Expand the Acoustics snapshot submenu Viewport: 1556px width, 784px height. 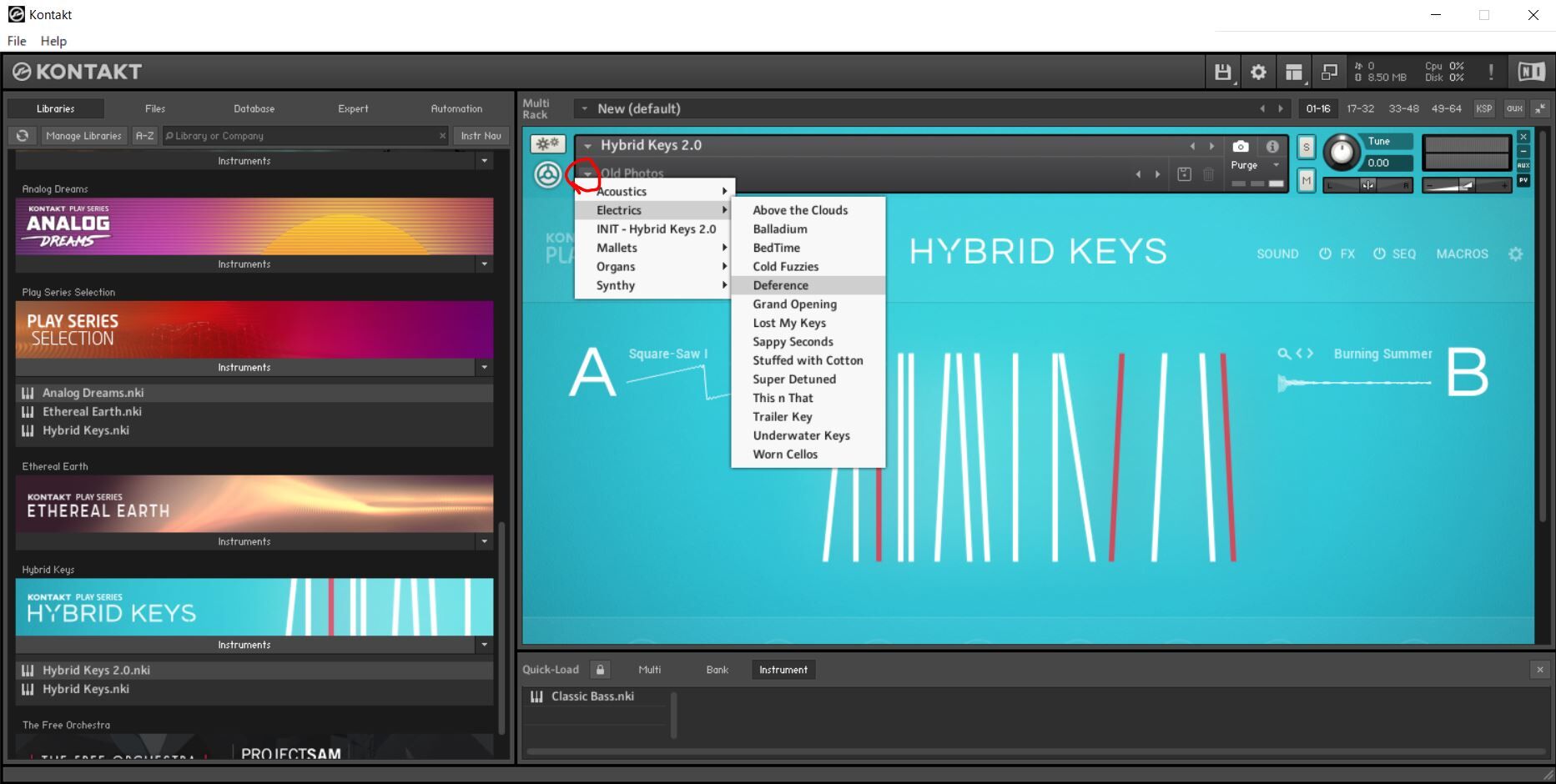point(655,192)
